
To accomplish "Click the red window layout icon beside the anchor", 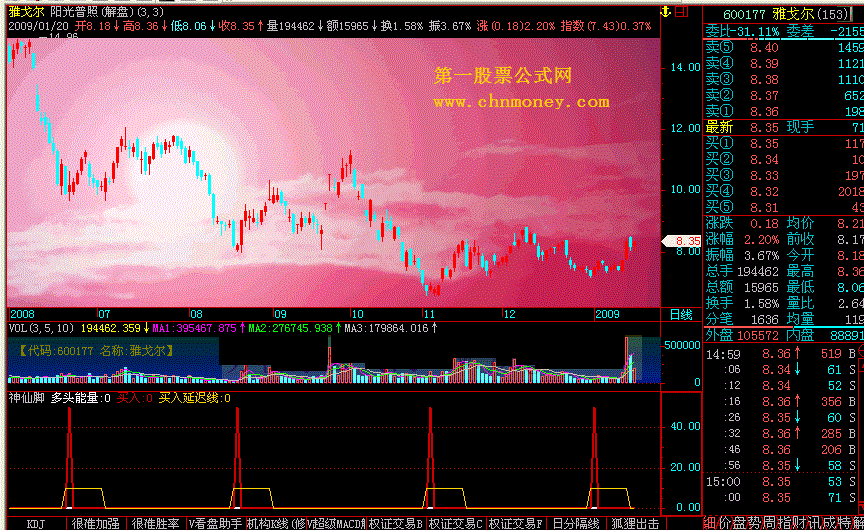I will 682,12.
